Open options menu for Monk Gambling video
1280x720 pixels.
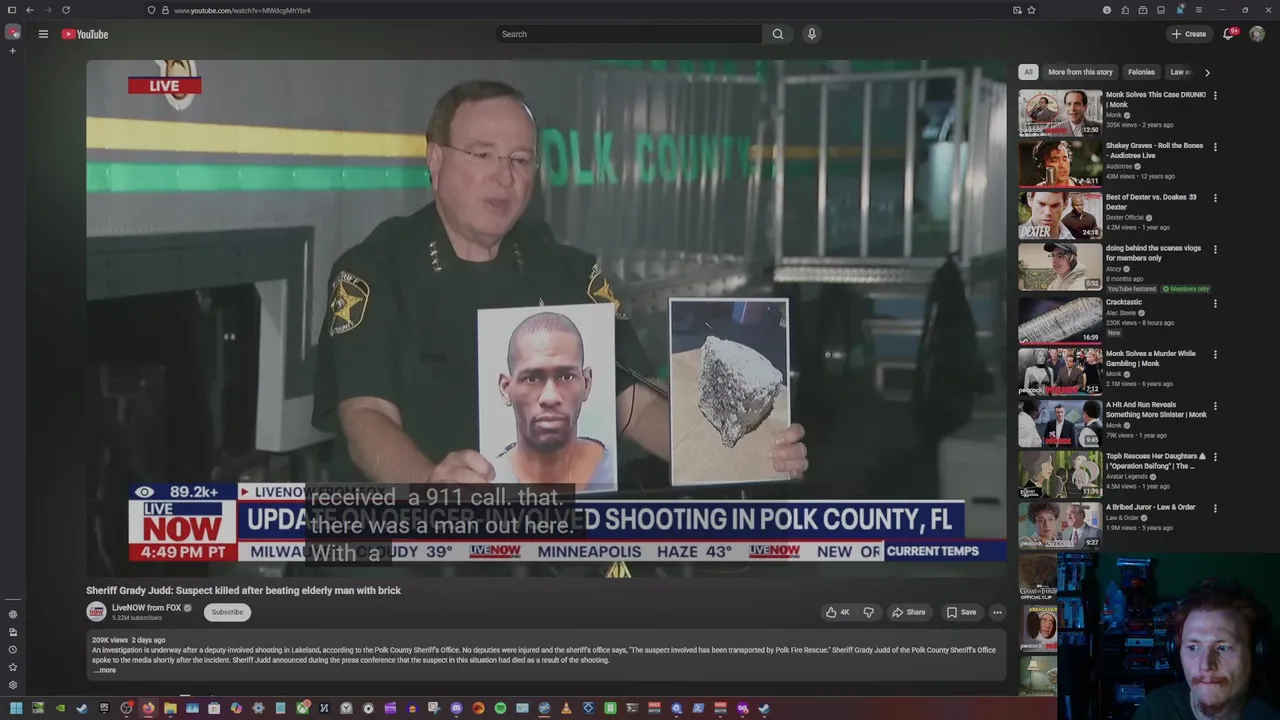[1215, 354]
